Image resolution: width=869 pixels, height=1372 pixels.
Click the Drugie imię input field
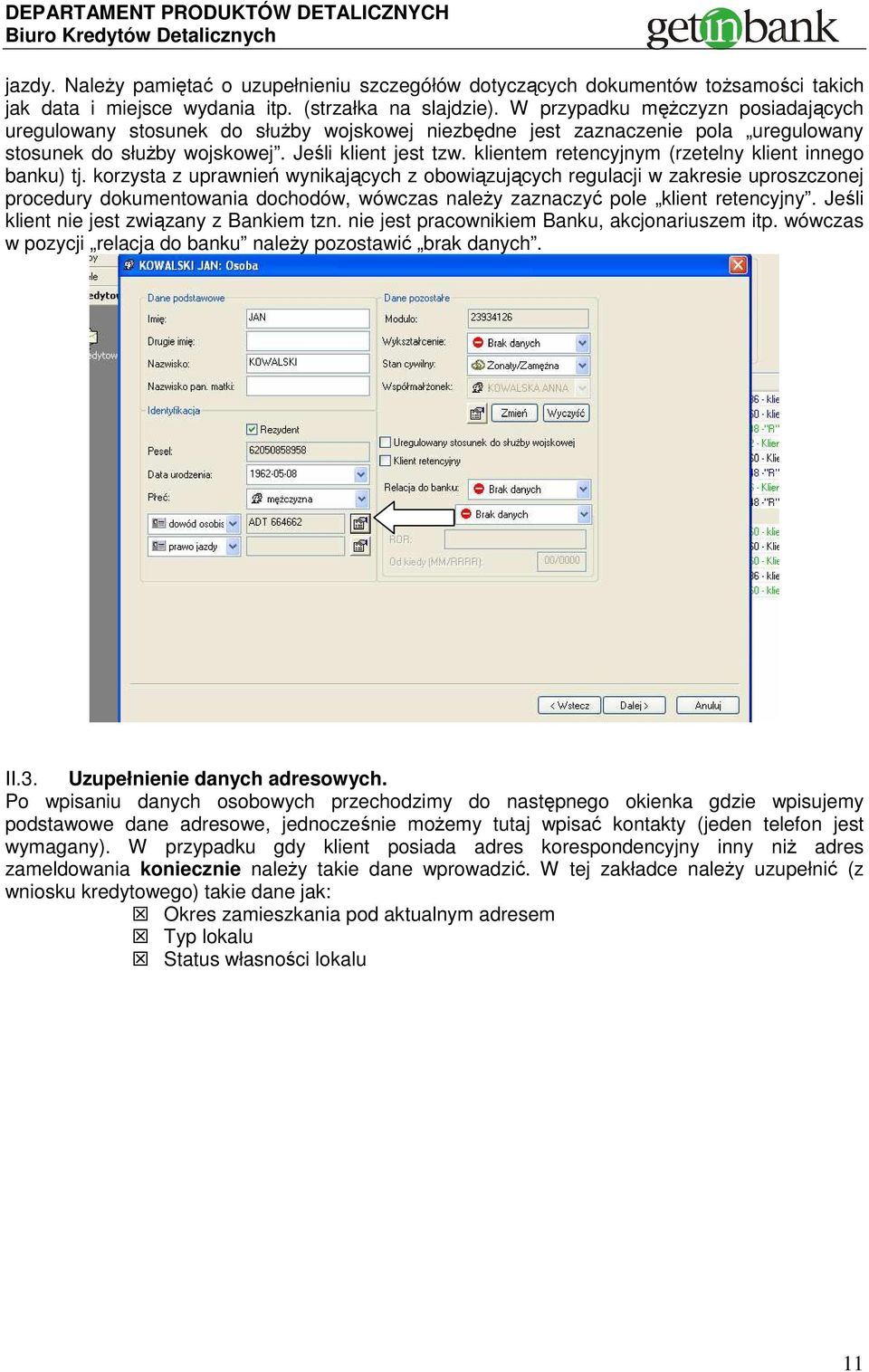pyautogui.click(x=308, y=341)
